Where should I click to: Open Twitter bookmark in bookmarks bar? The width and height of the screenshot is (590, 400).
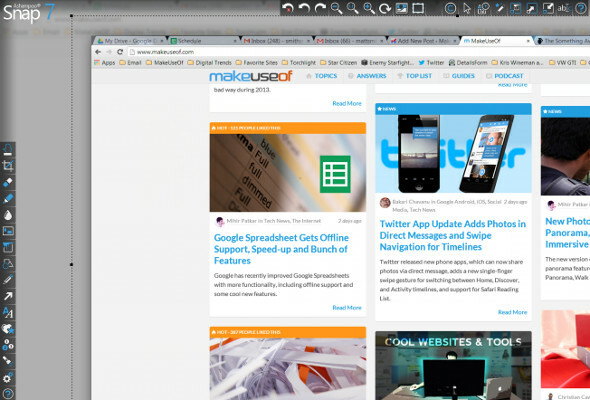[431, 62]
